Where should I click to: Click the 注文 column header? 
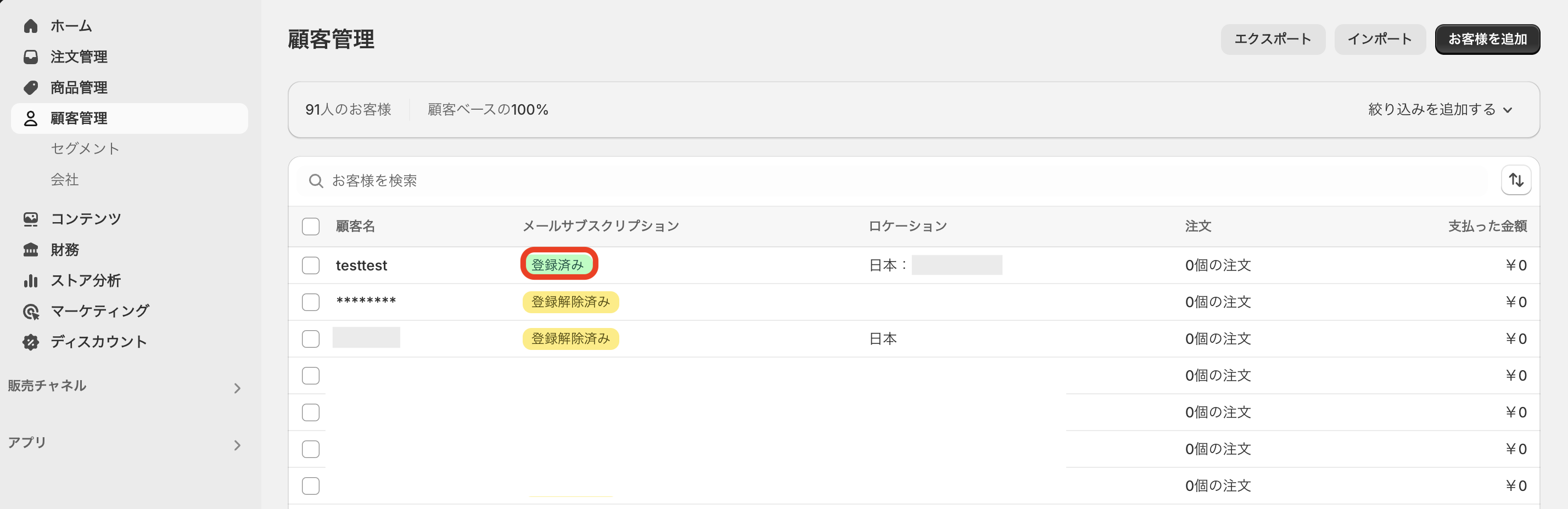(x=1198, y=226)
